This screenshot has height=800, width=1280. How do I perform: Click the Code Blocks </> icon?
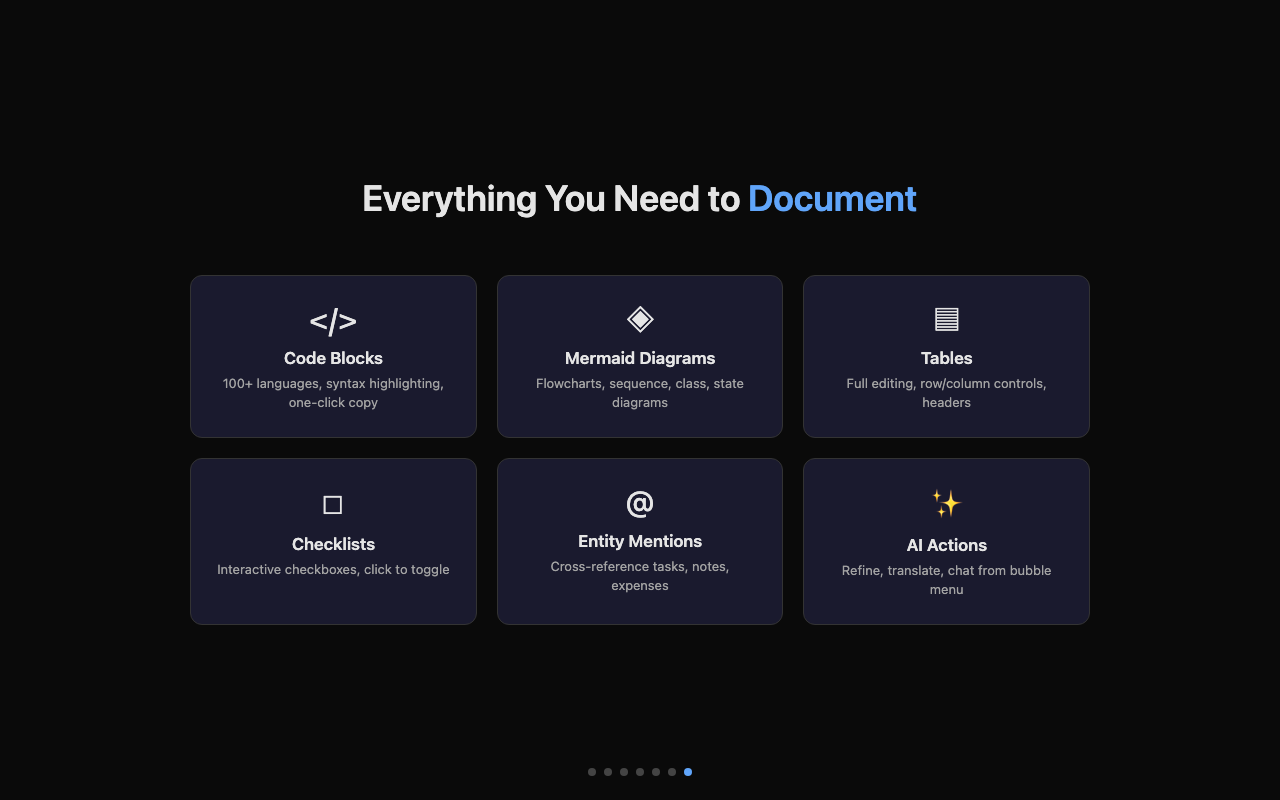pos(333,321)
